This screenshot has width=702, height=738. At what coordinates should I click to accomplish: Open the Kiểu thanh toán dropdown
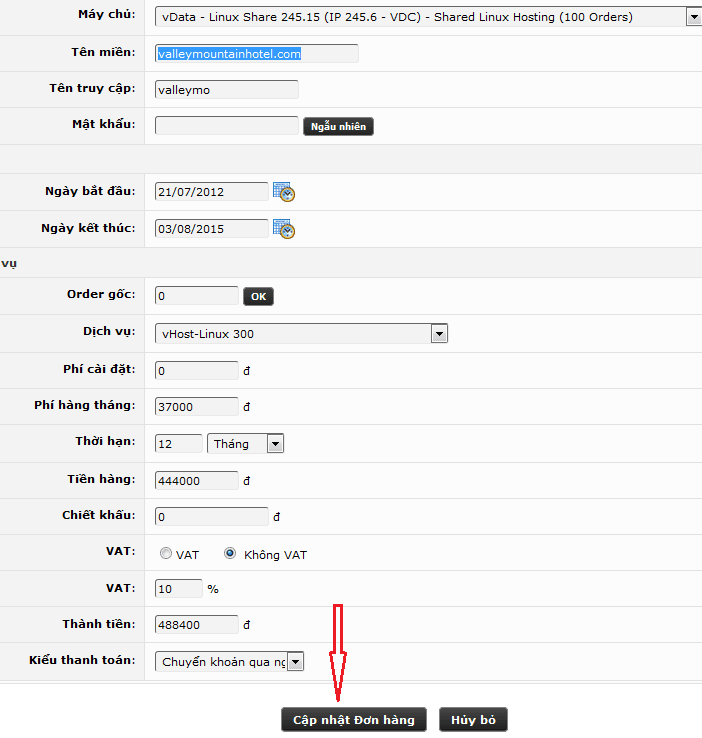(295, 662)
